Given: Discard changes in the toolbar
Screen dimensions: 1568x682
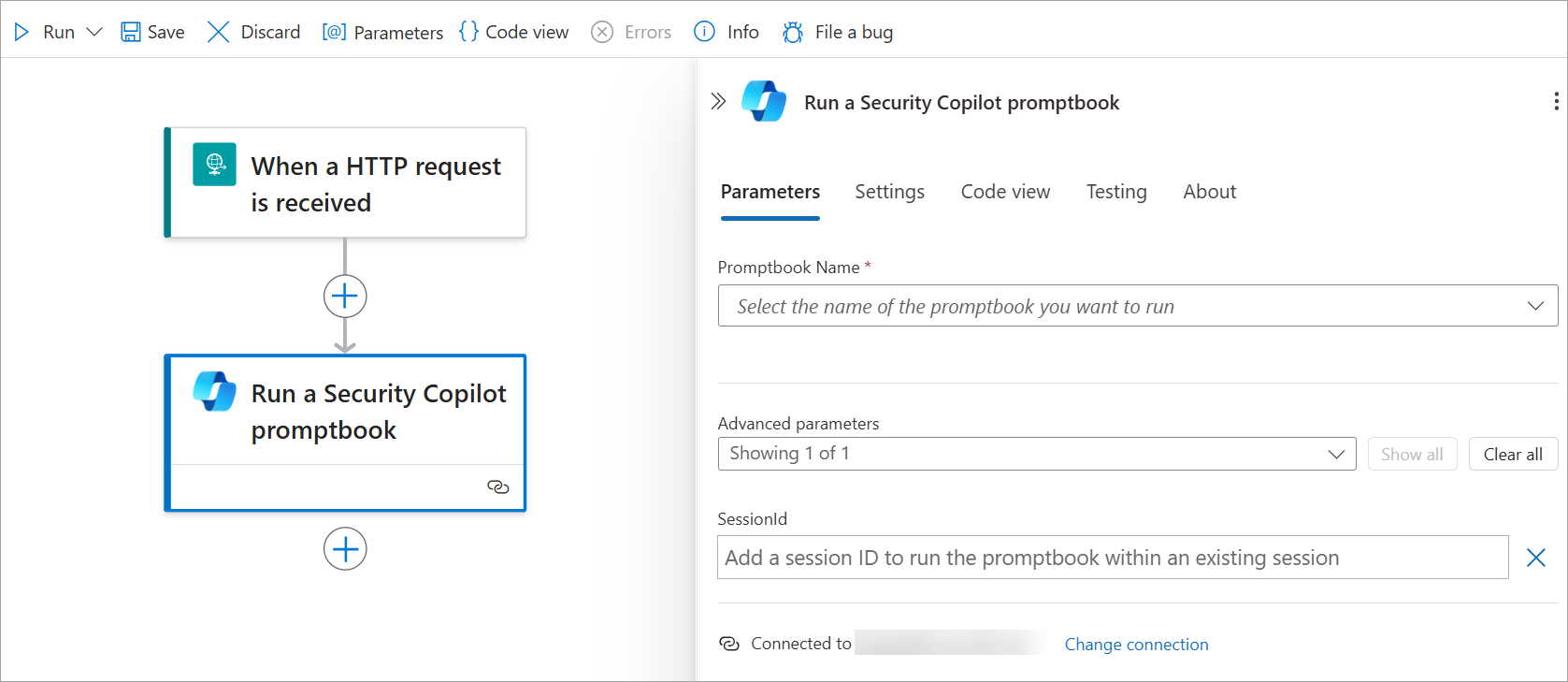Looking at the screenshot, I should click(253, 32).
